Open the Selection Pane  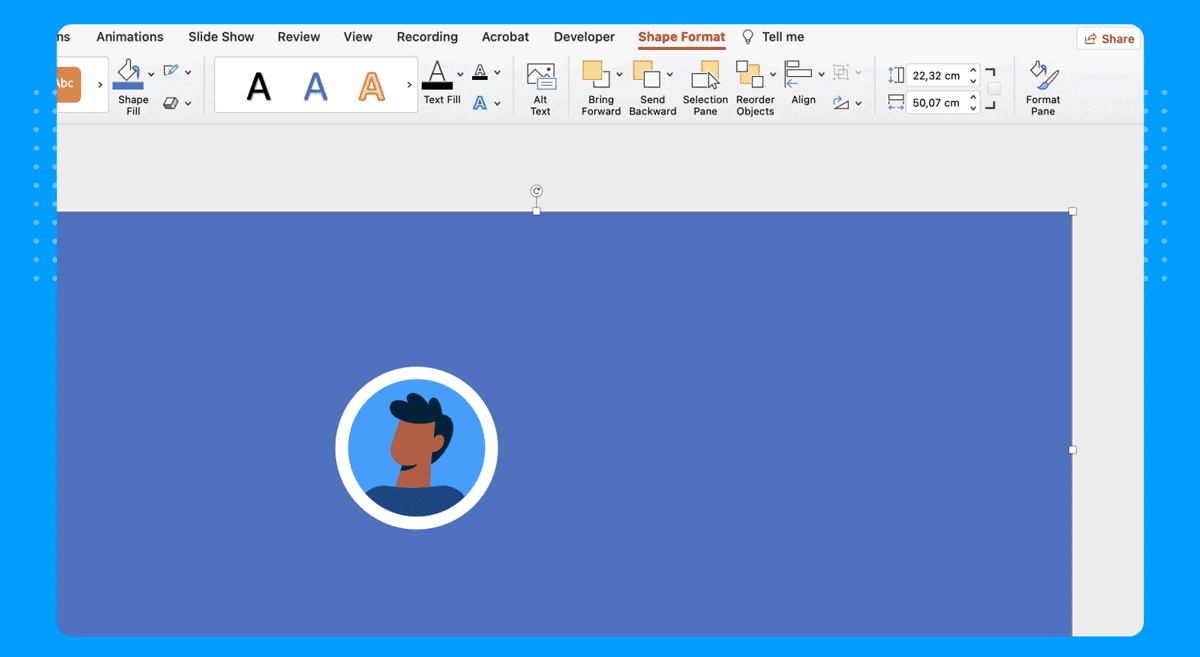[706, 89]
